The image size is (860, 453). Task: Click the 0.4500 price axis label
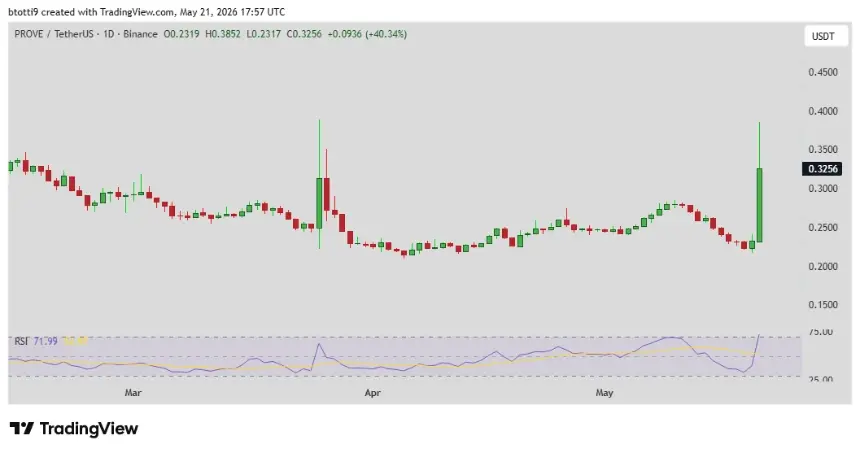pos(823,72)
